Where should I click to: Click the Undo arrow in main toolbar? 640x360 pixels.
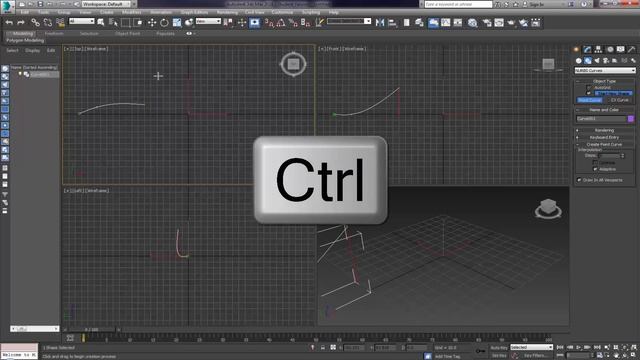[9, 22]
